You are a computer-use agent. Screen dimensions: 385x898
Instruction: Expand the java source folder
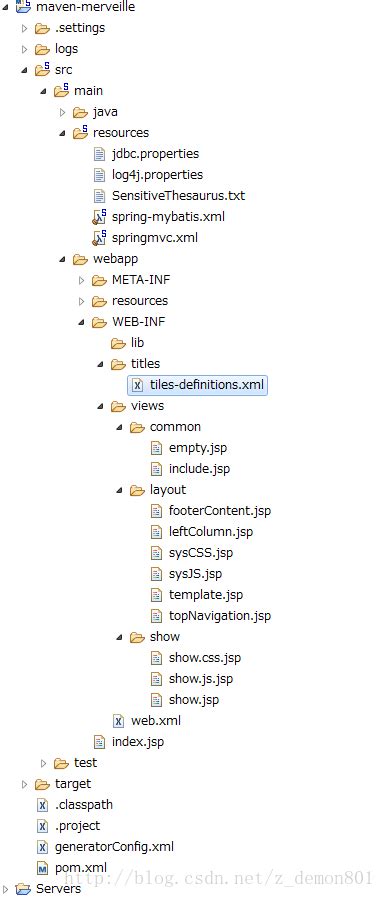(62, 112)
